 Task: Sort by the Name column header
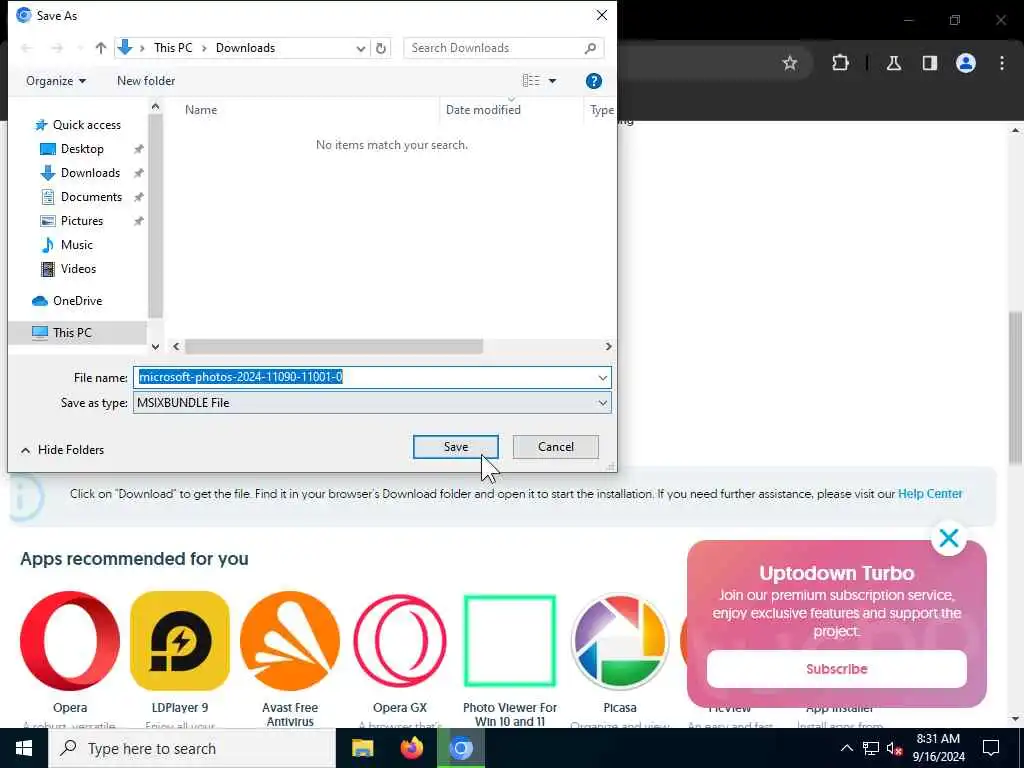pos(200,110)
